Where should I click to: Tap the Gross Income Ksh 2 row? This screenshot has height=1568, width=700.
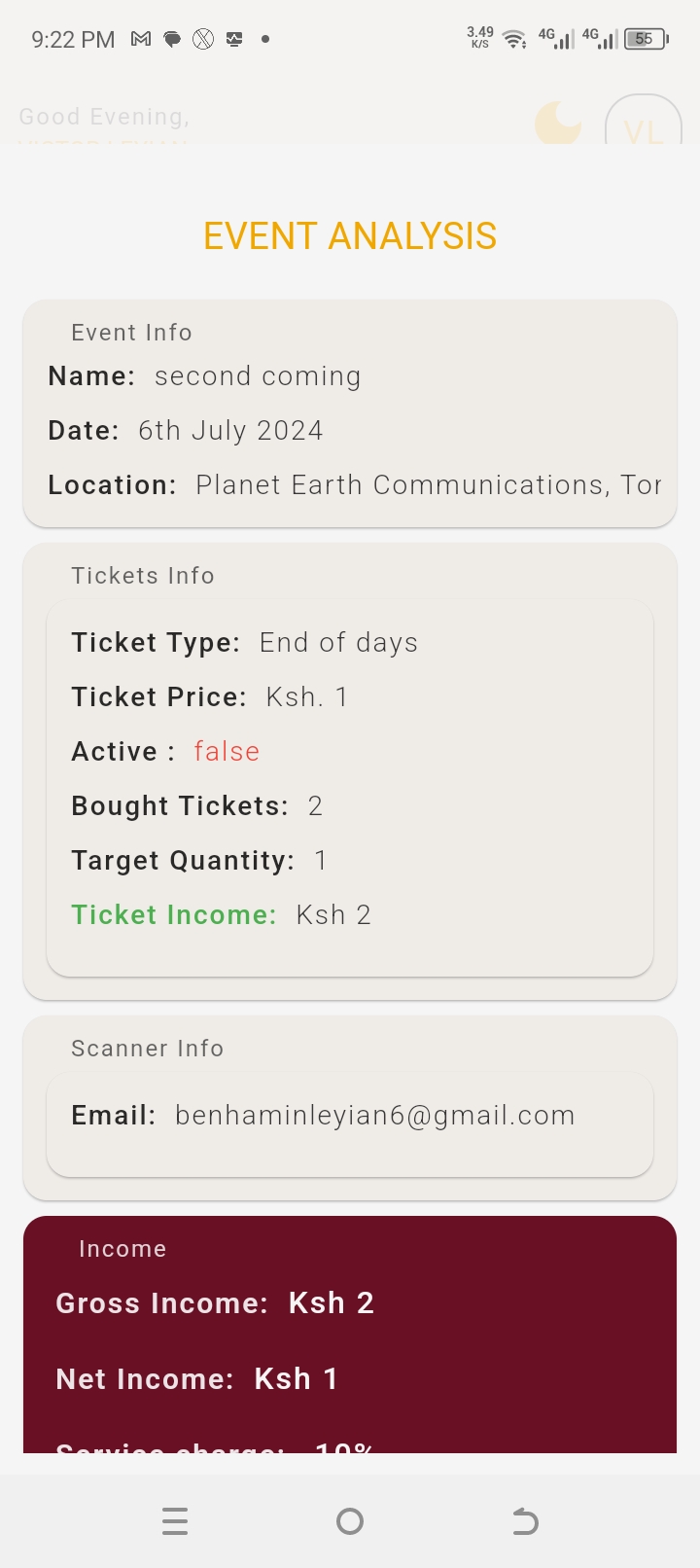pyautogui.click(x=215, y=1303)
